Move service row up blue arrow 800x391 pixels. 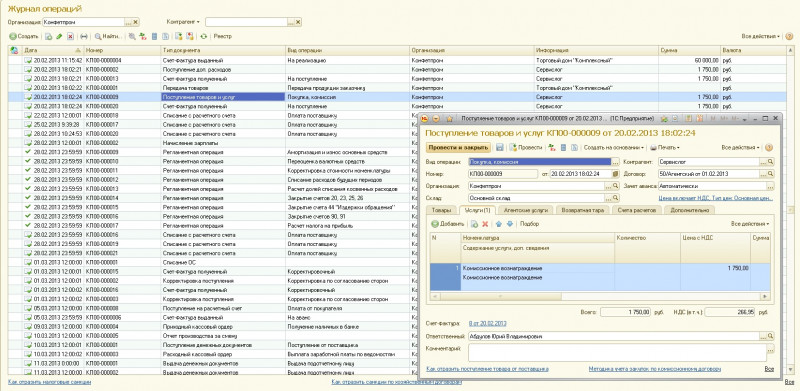click(x=499, y=224)
